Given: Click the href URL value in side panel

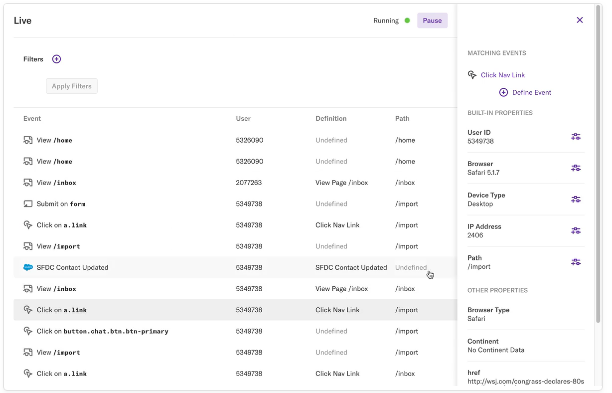Looking at the screenshot, I should 526,381.
